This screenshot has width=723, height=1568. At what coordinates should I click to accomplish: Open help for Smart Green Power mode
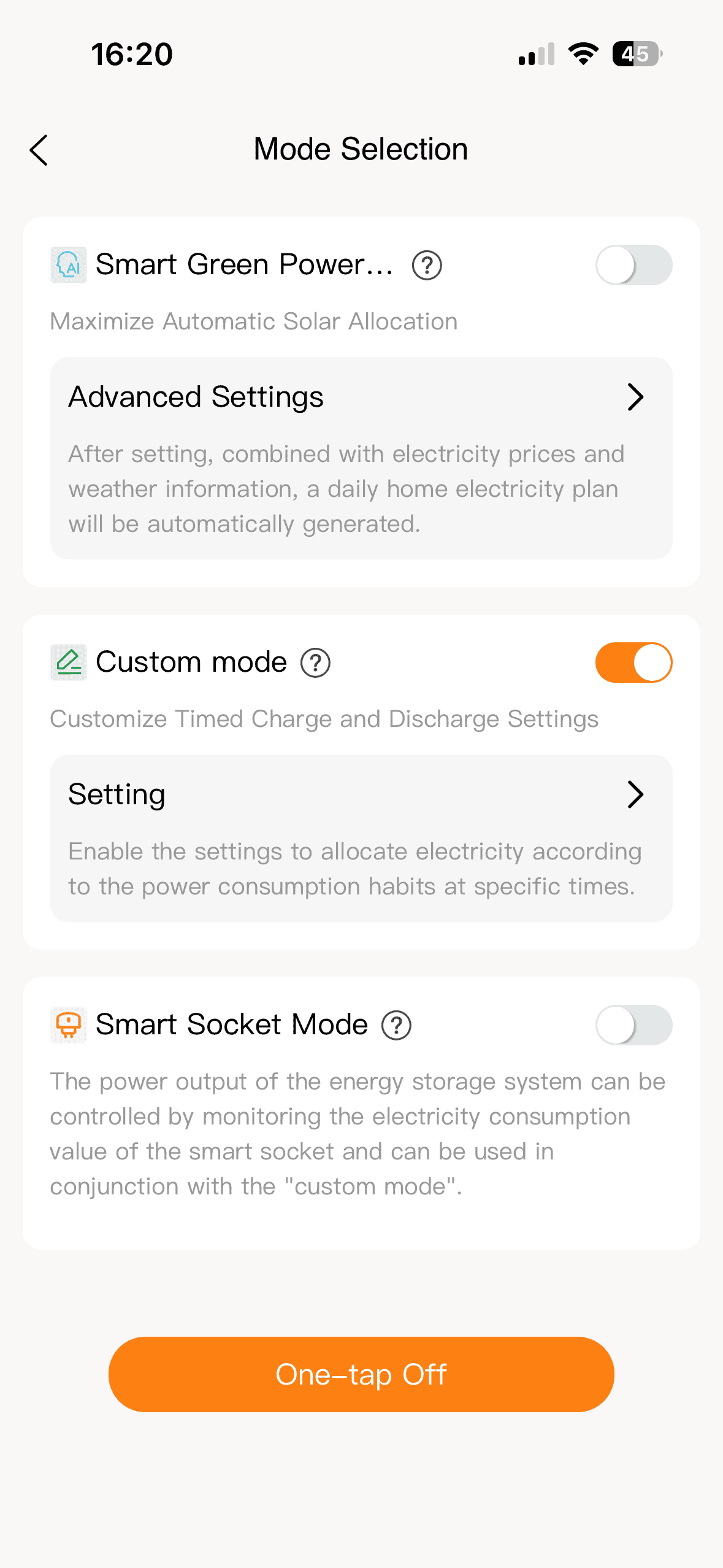point(427,266)
